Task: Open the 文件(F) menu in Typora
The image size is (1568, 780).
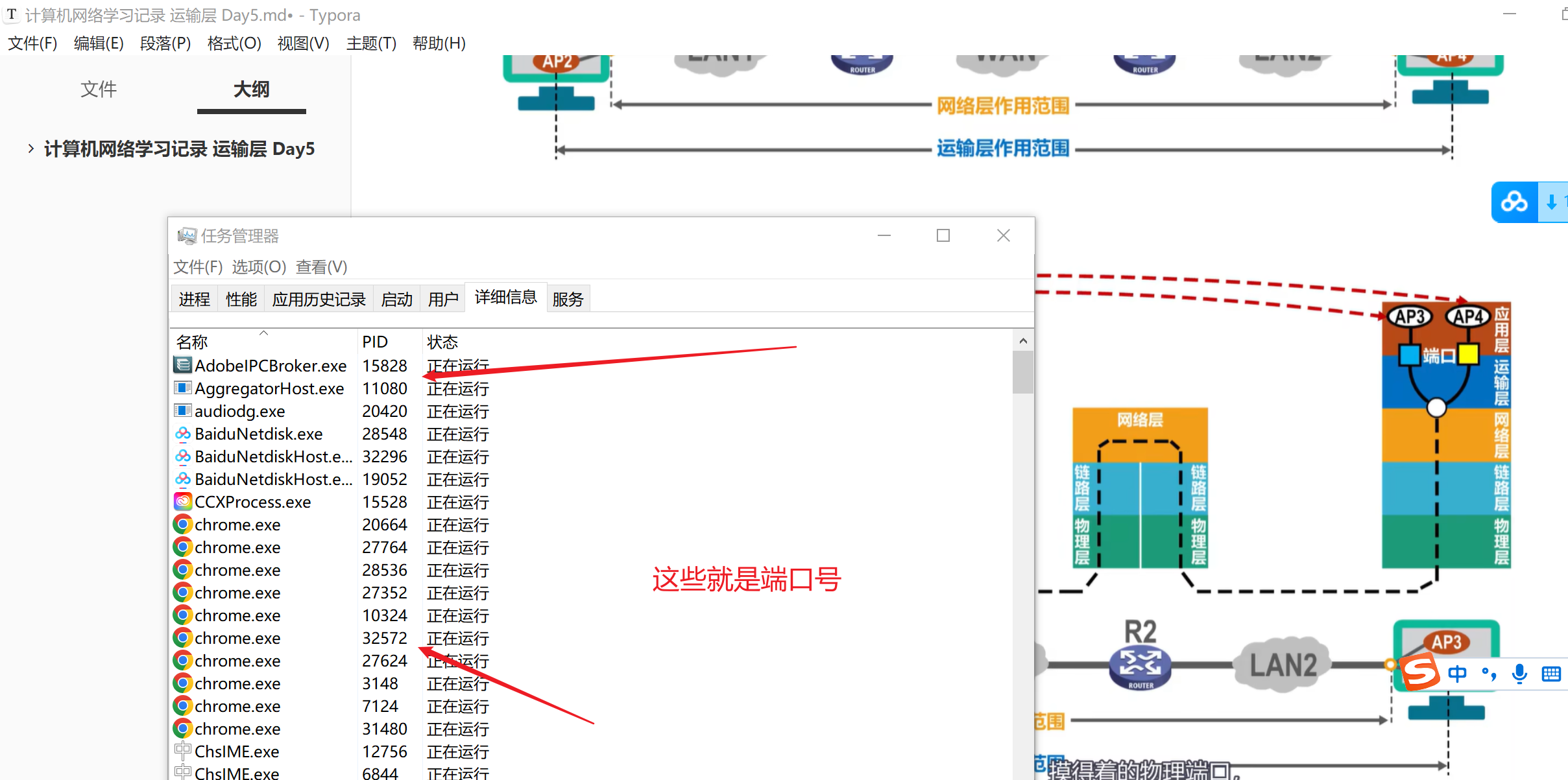Action: coord(32,43)
